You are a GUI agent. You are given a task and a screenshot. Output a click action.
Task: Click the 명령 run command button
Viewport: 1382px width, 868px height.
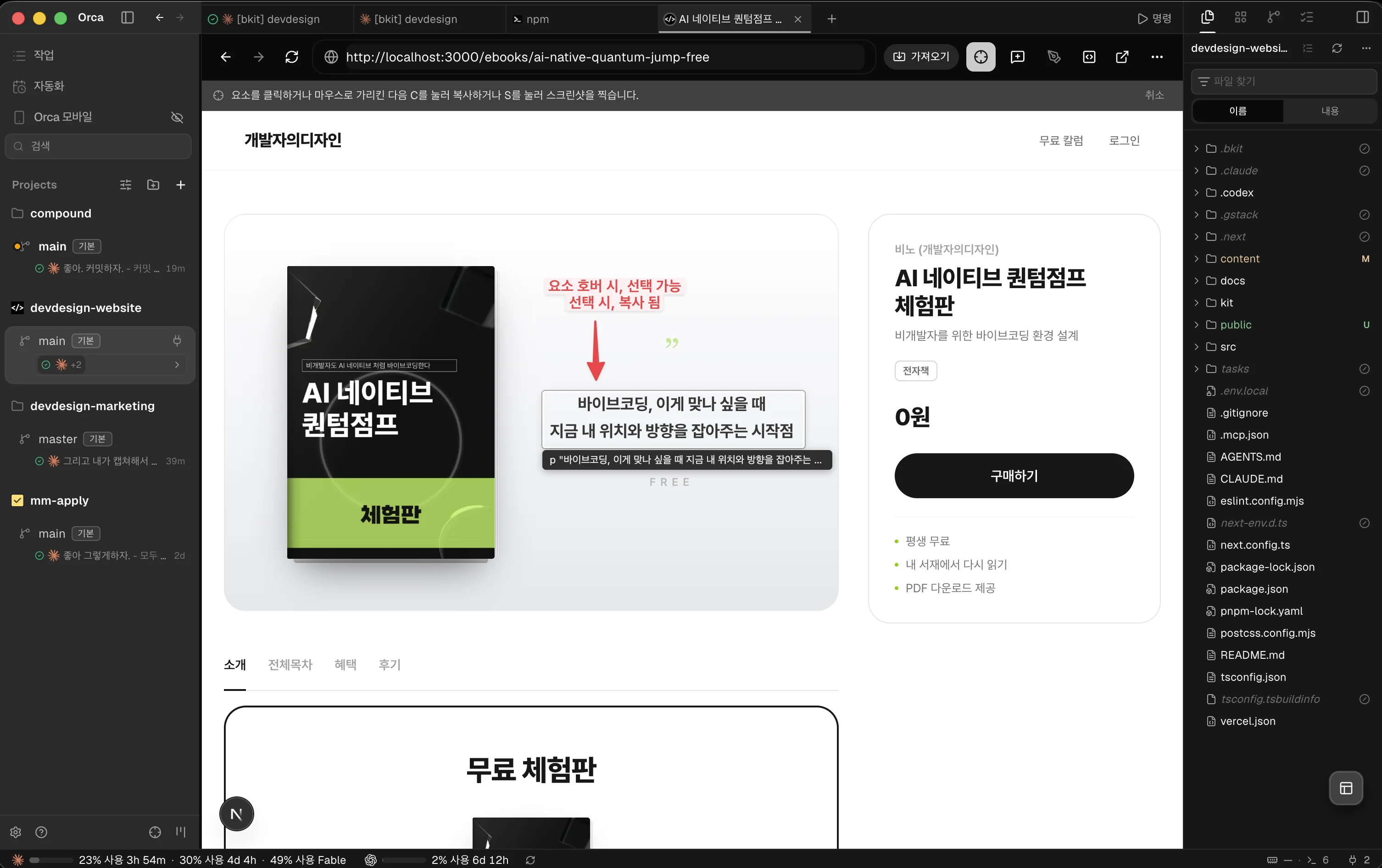[1154, 18]
